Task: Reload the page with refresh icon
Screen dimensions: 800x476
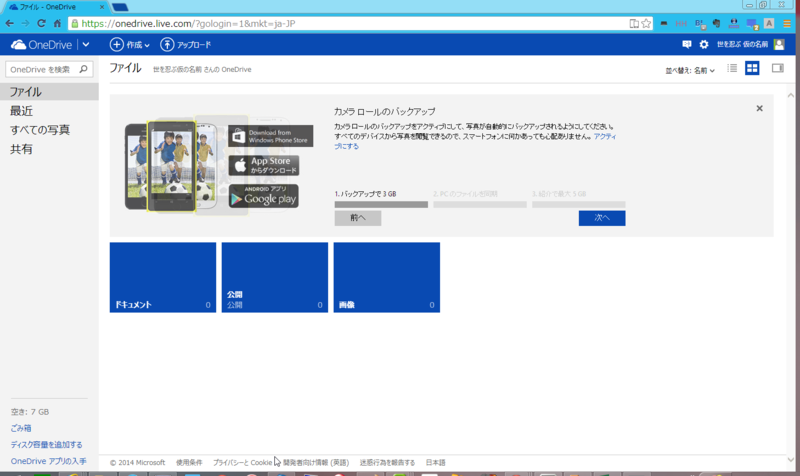Action: 41,23
